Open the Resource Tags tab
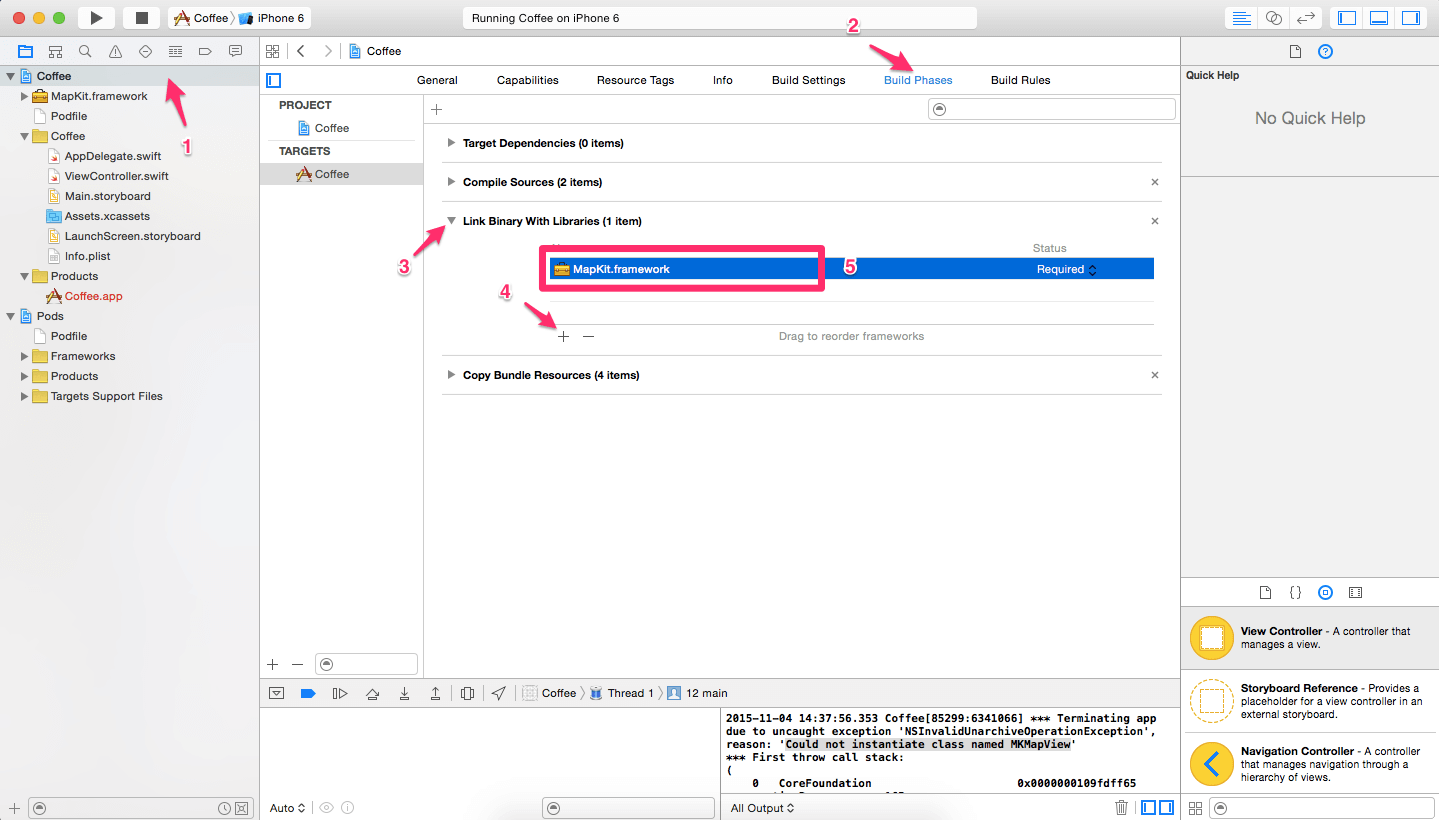1439x820 pixels. (635, 80)
